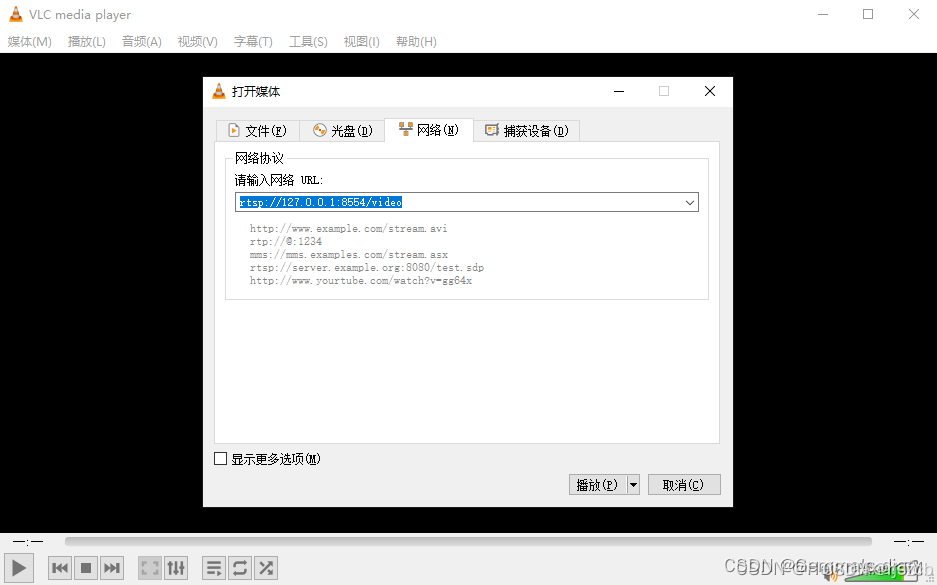Click example http://www.example.com/stream.avi

[x=348, y=228]
